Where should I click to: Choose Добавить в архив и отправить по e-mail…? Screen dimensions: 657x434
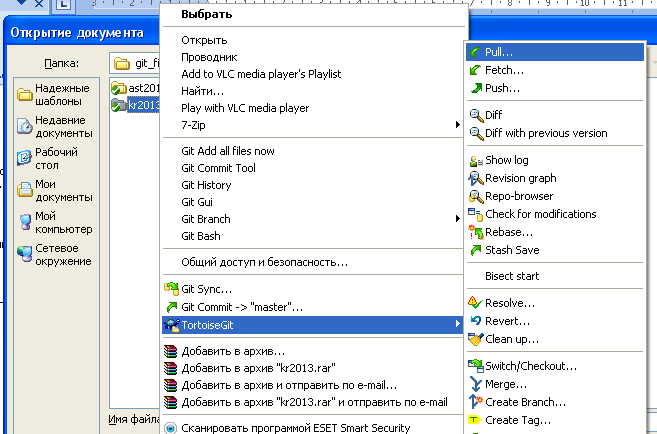[x=313, y=385]
